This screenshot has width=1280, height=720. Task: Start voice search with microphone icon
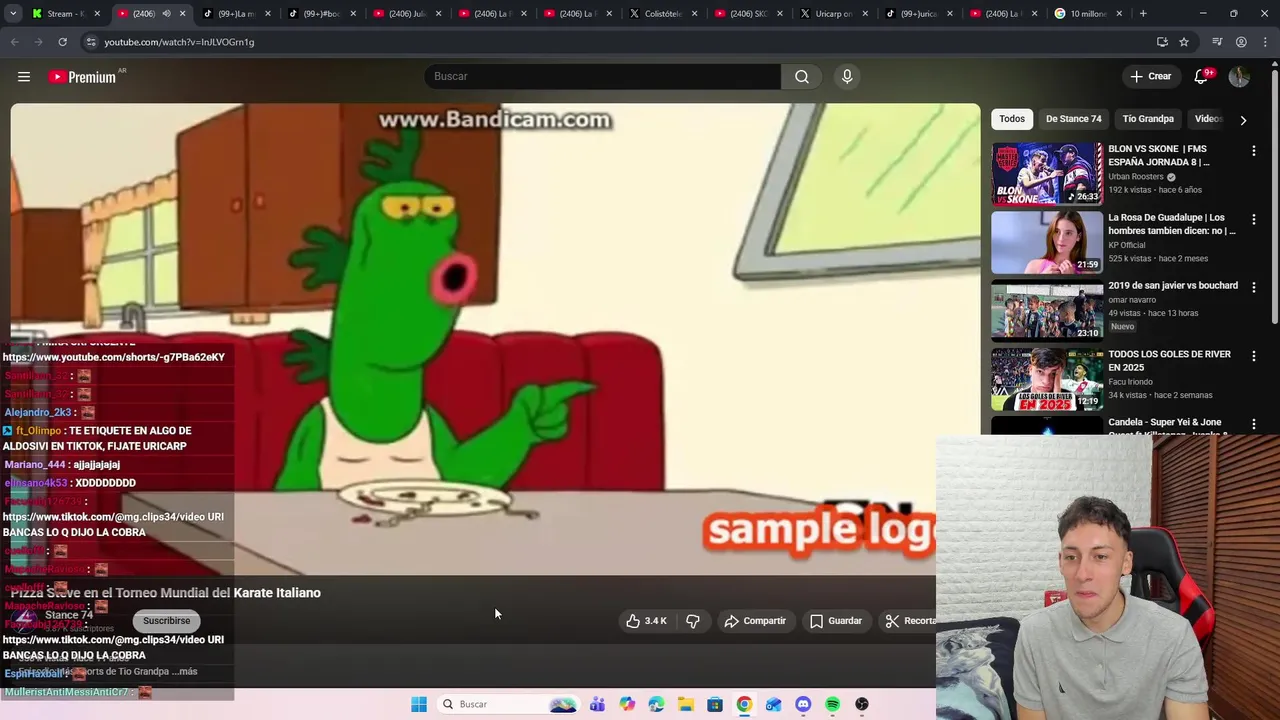[x=847, y=77]
